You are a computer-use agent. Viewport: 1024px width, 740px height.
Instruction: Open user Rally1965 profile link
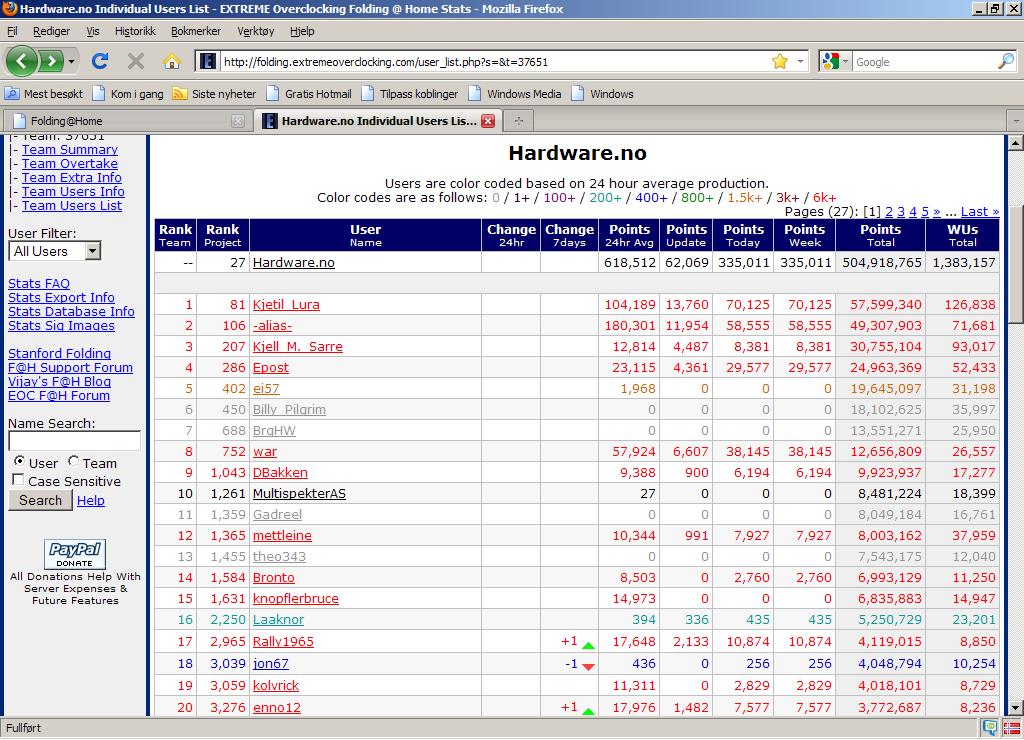pos(283,641)
